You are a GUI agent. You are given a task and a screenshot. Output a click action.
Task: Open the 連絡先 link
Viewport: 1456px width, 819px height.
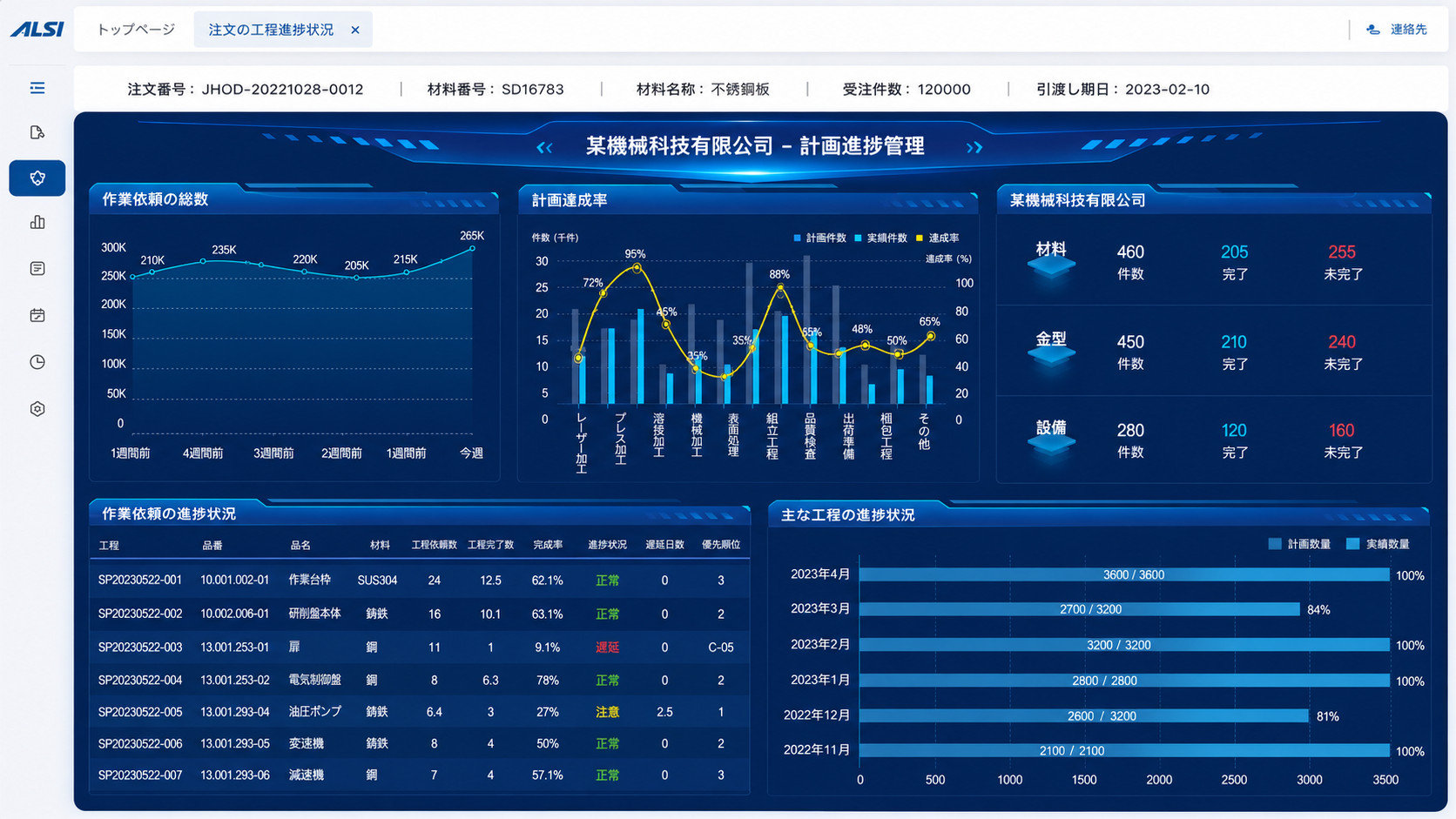(1408, 30)
